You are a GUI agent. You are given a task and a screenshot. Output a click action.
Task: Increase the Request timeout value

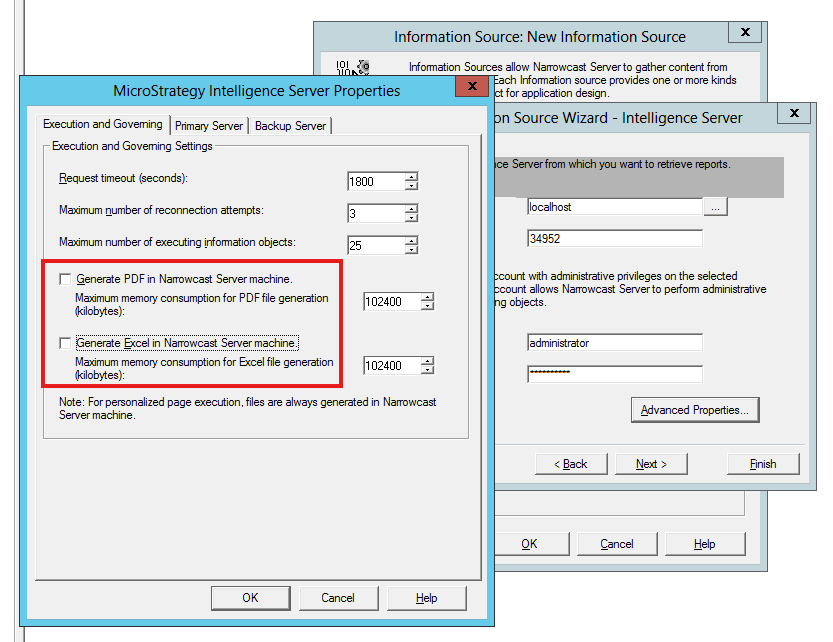412,177
